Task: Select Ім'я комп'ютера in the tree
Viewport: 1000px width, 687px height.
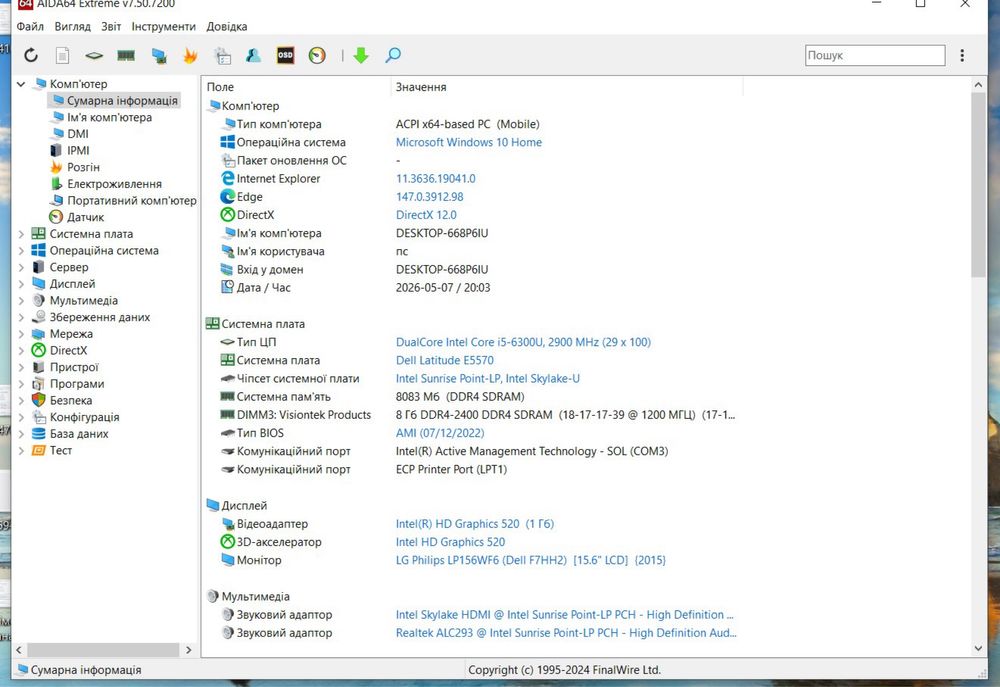Action: pos(109,117)
